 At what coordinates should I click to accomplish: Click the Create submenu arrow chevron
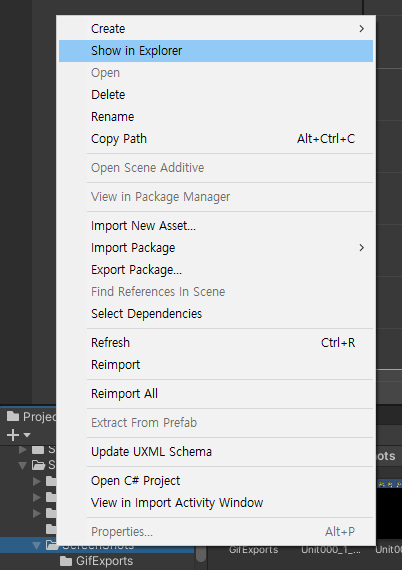point(361,29)
